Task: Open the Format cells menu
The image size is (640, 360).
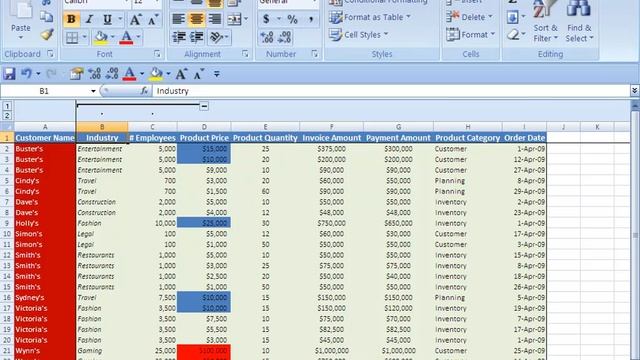Action: [x=471, y=35]
